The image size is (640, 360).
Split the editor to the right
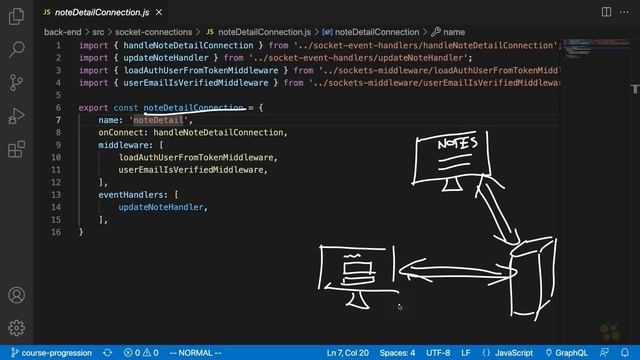click(x=607, y=12)
